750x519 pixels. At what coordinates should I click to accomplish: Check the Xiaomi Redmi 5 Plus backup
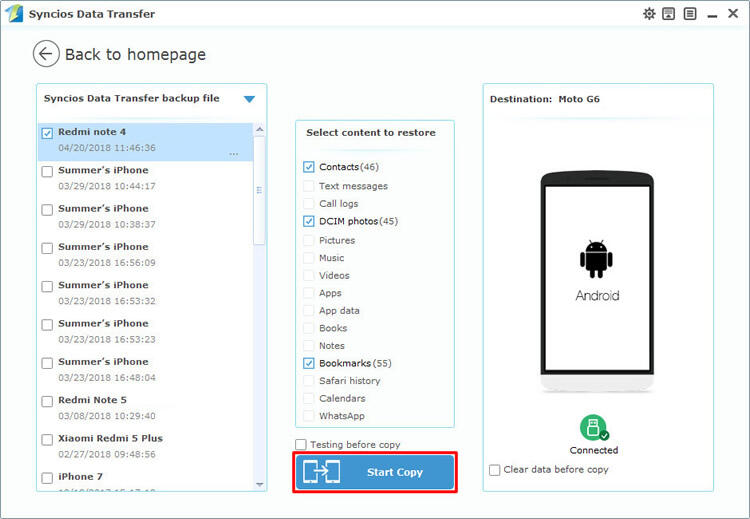[47, 439]
